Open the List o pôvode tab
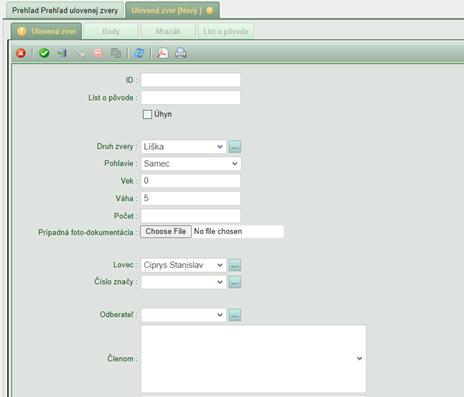The height and width of the screenshot is (397, 464). pos(226,31)
